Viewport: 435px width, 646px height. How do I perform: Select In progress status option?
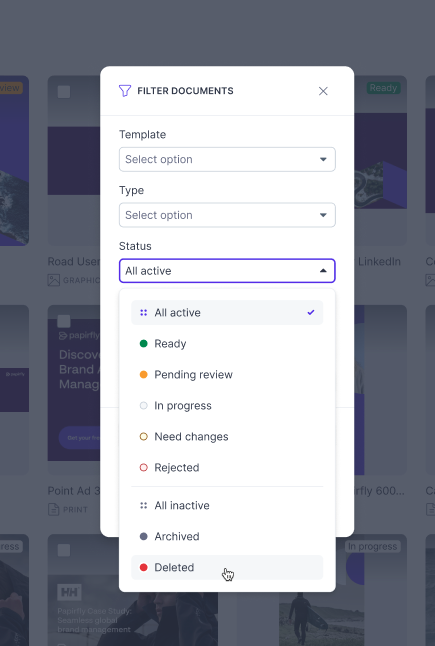(227, 406)
